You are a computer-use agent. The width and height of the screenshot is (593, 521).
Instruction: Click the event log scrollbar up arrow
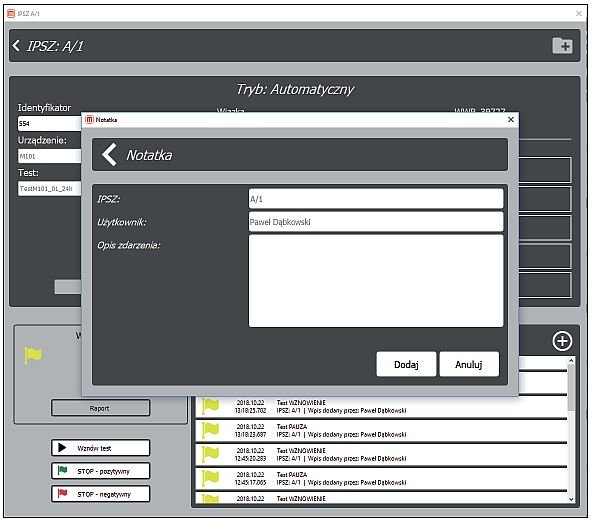(x=571, y=361)
